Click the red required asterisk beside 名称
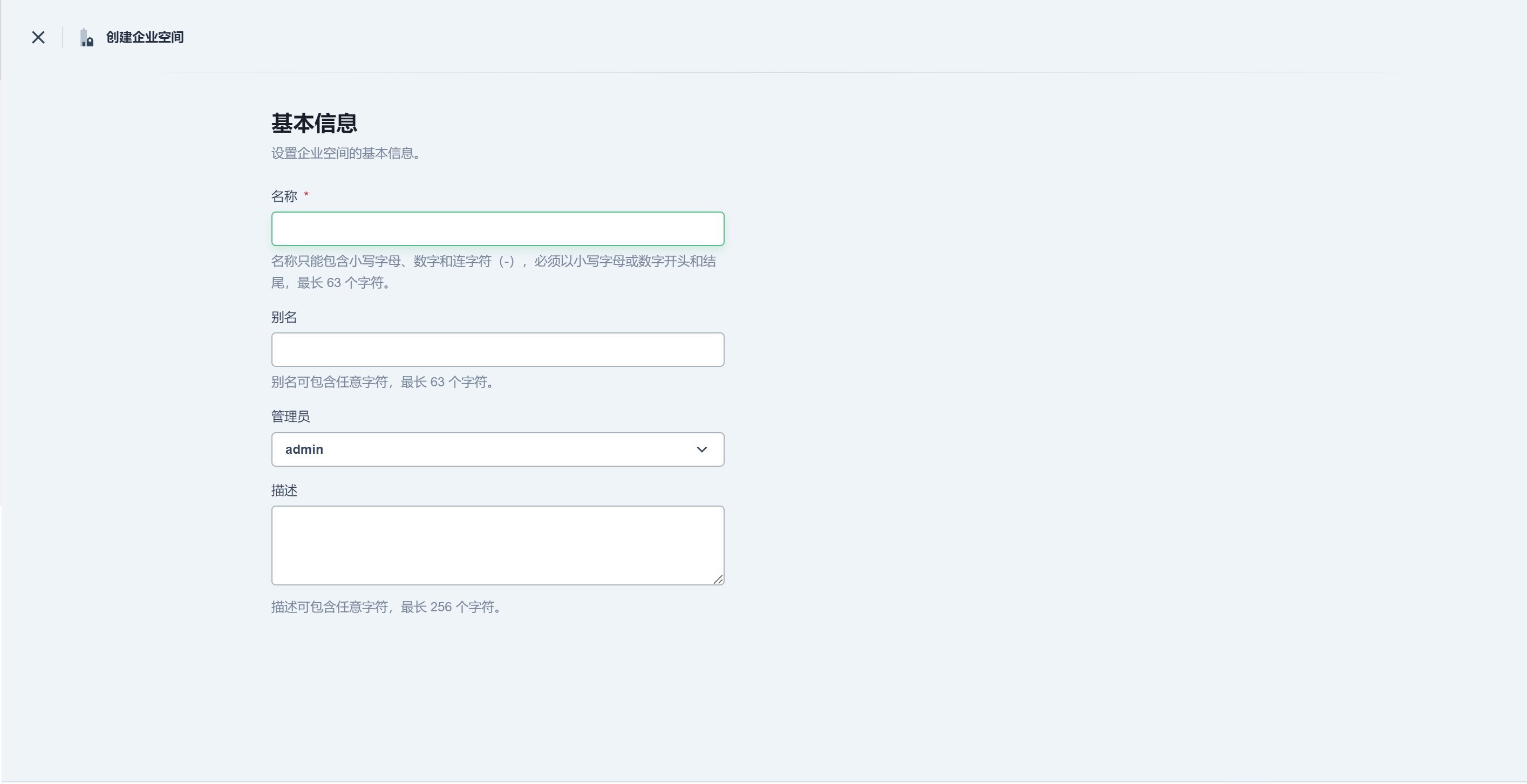 [306, 194]
